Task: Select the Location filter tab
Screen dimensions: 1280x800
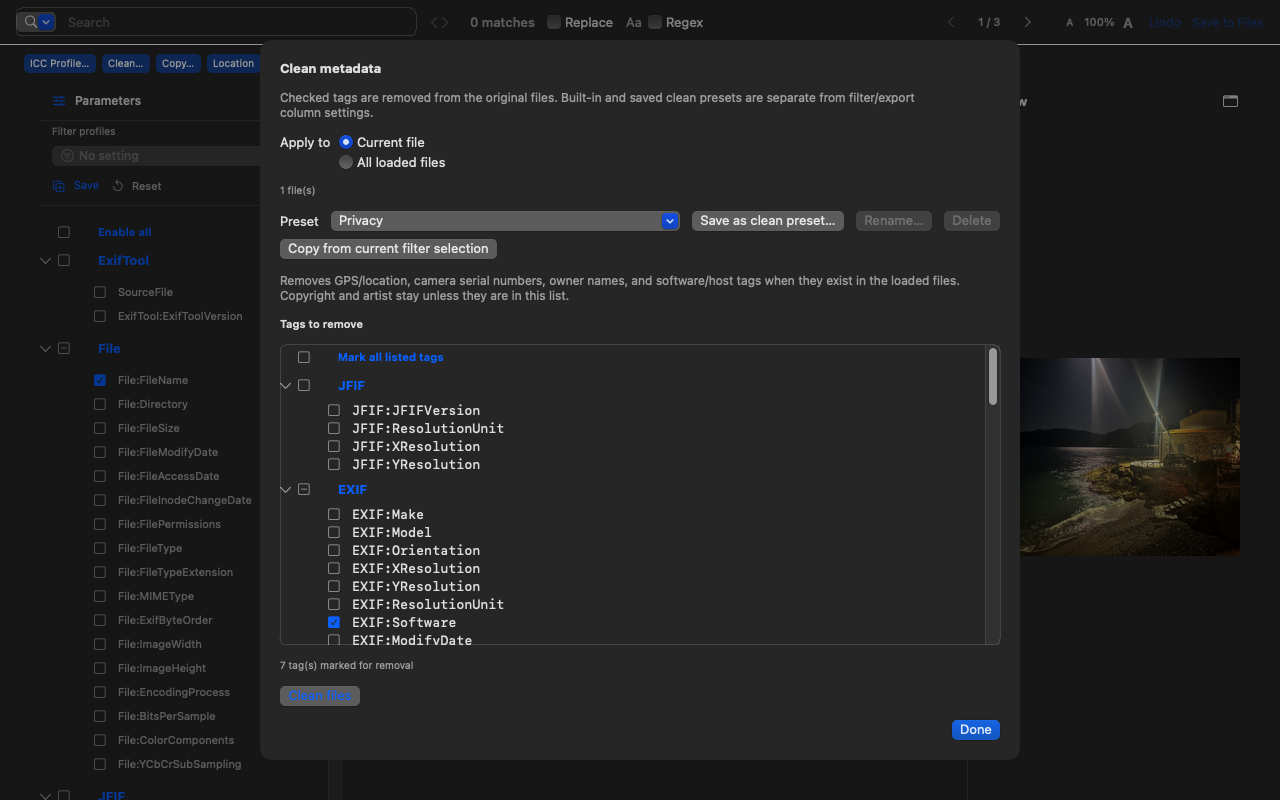Action: tap(233, 63)
